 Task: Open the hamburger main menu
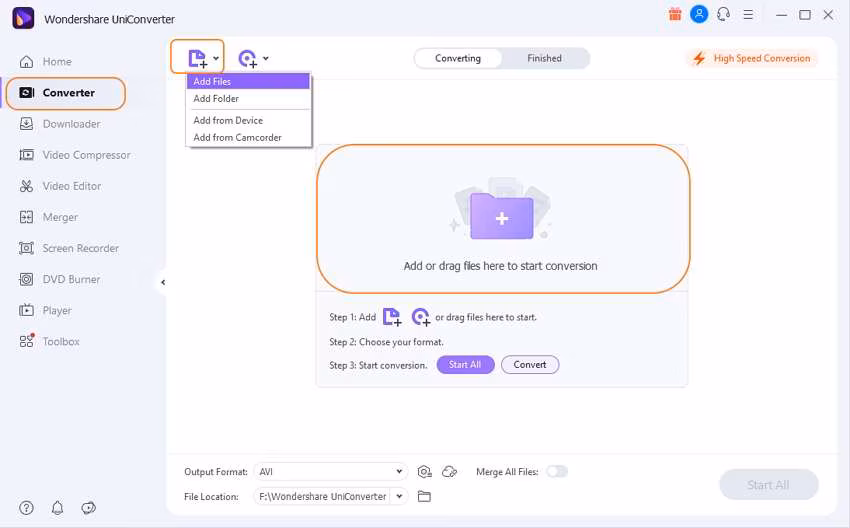pos(748,15)
